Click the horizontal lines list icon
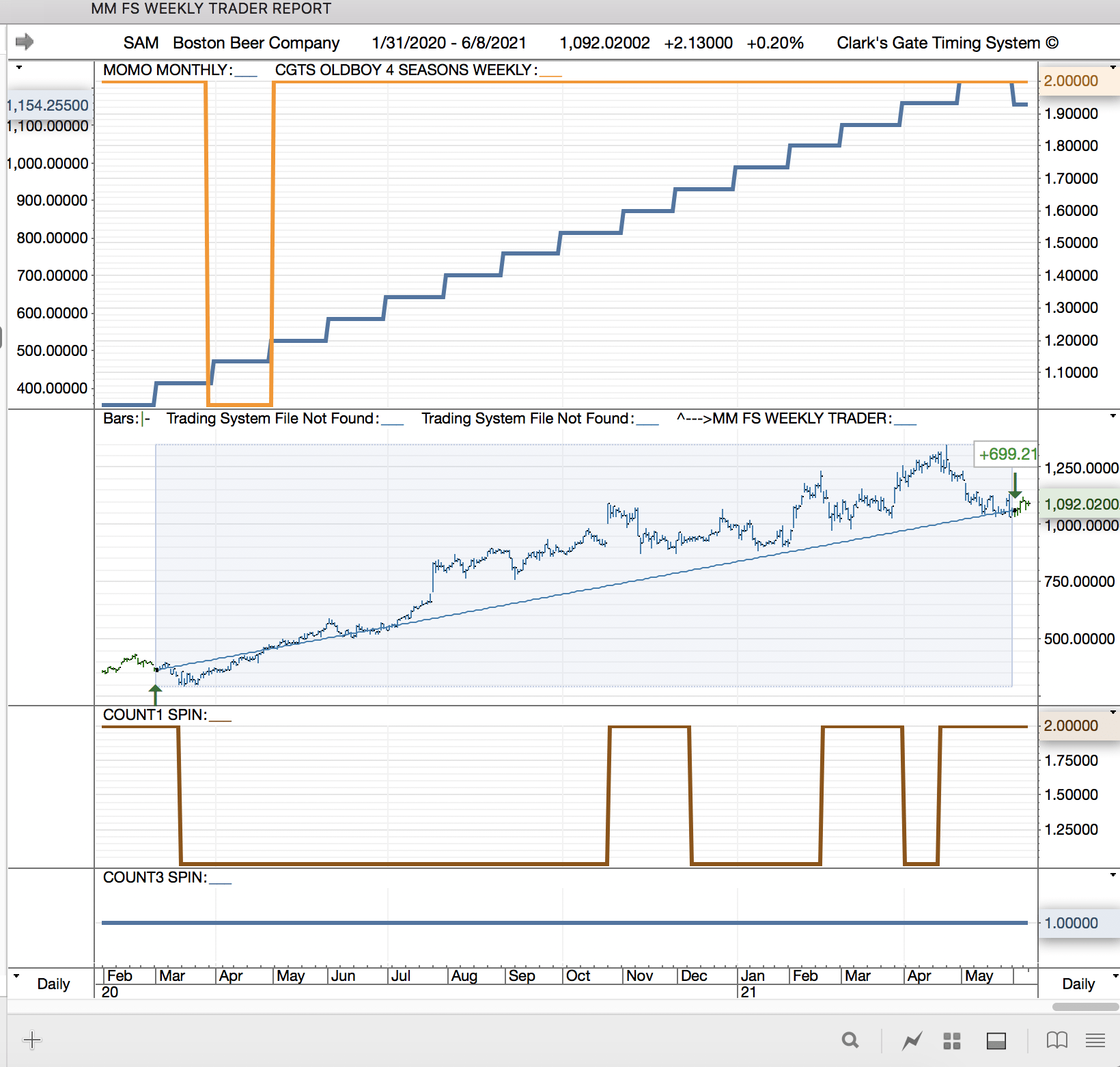 1095,1040
